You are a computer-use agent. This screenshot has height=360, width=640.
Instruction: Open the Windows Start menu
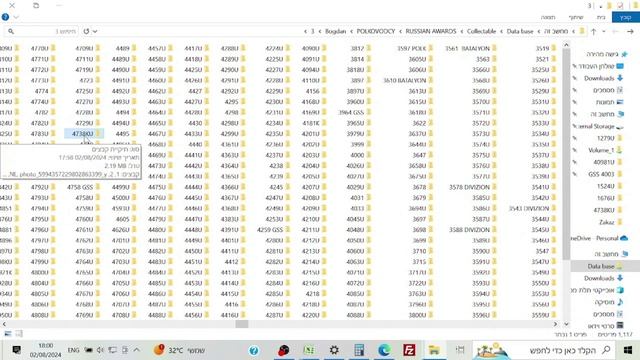(x=628, y=350)
